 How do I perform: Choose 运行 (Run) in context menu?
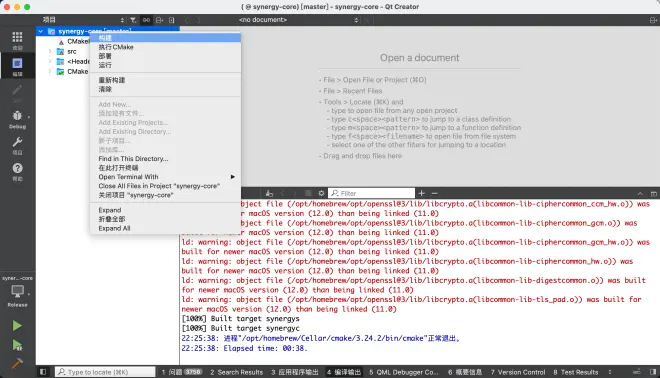pos(165,65)
